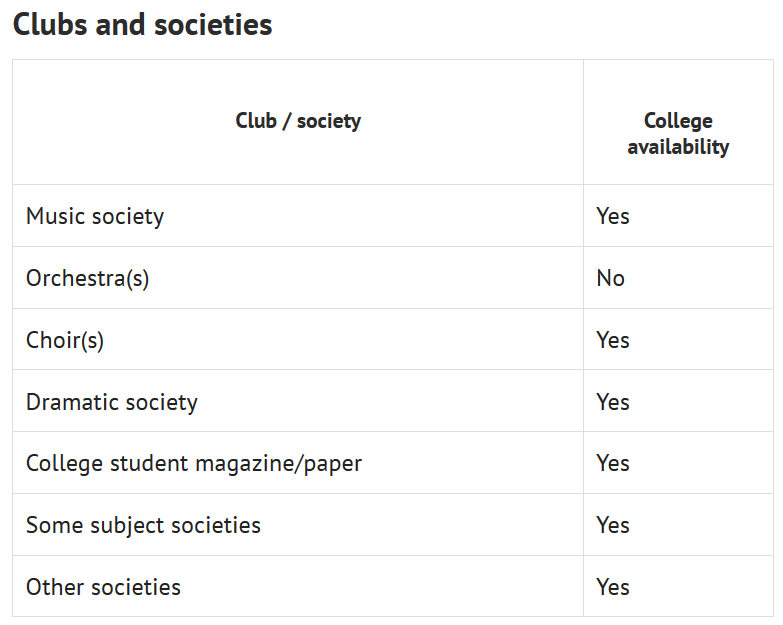Click the word 'Club' in the column header
The height and width of the screenshot is (625, 783).
[x=256, y=121]
